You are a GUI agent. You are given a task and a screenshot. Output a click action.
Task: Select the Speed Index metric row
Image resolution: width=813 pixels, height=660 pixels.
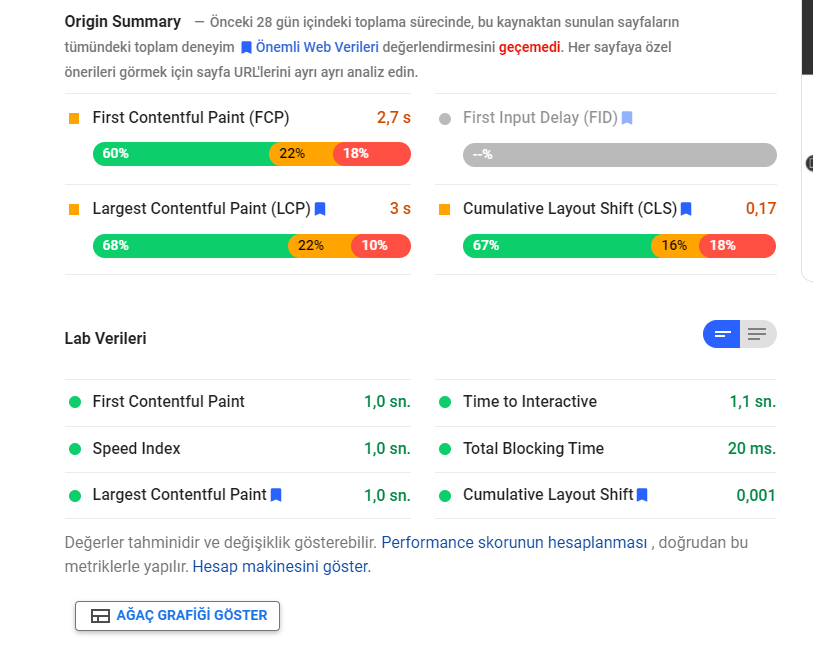tap(238, 449)
